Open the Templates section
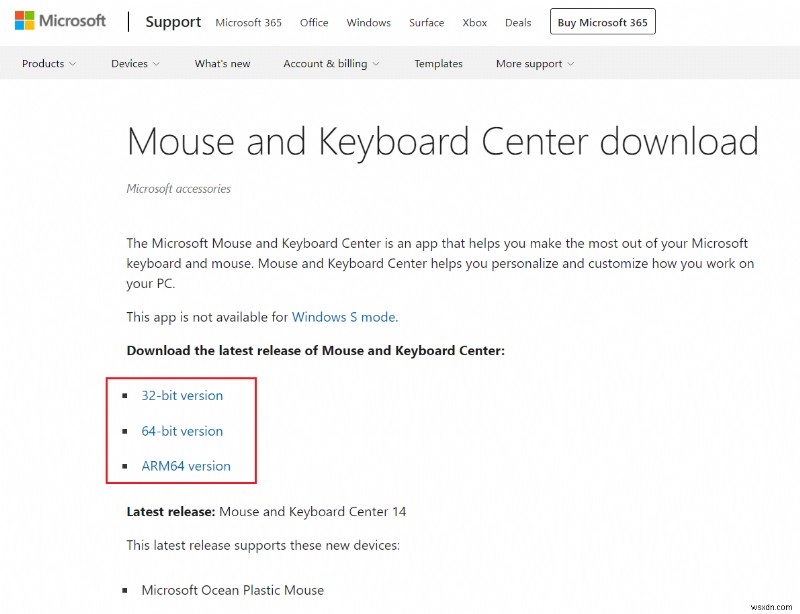The image size is (800, 614). (x=438, y=63)
